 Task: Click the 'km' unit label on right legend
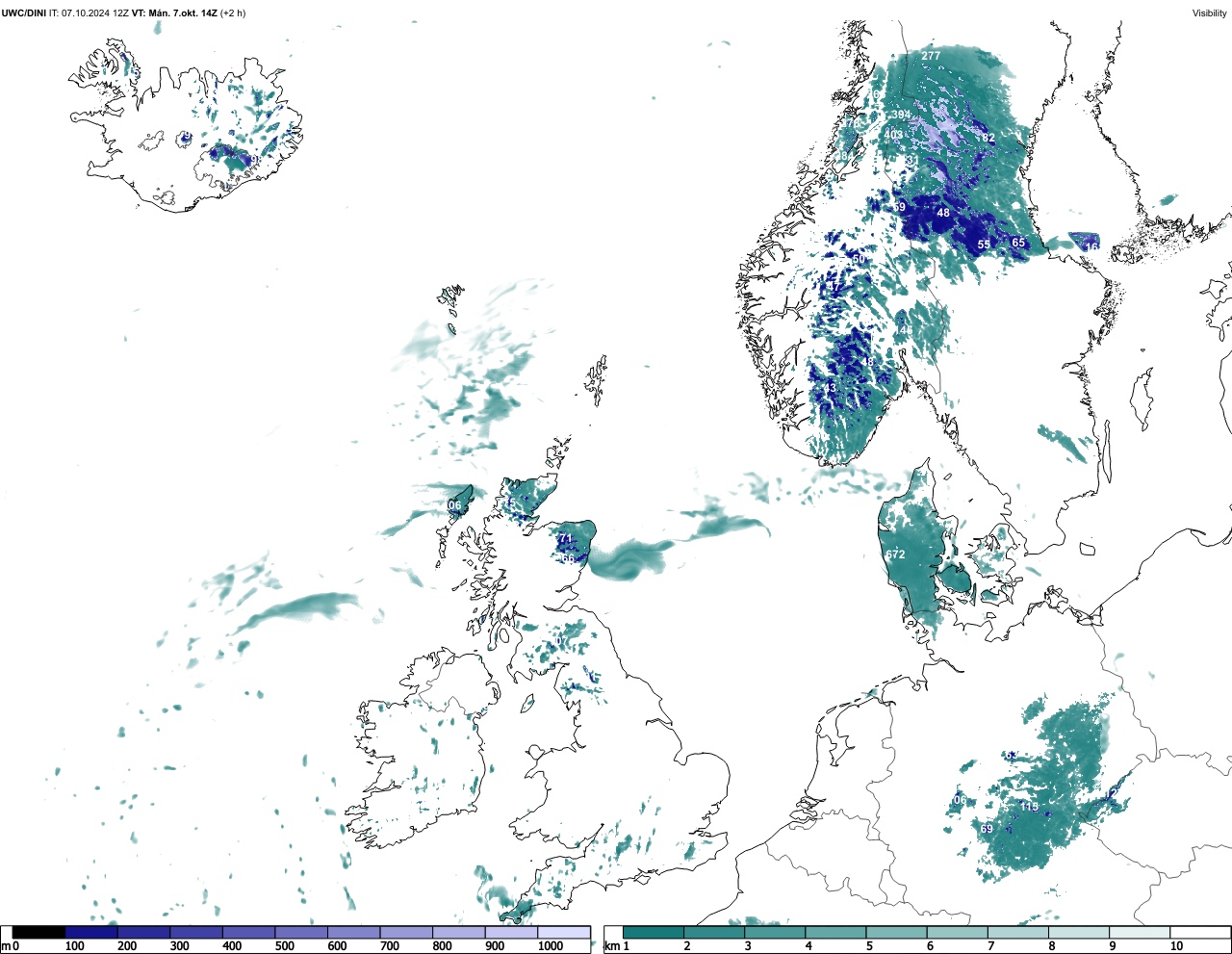point(611,946)
